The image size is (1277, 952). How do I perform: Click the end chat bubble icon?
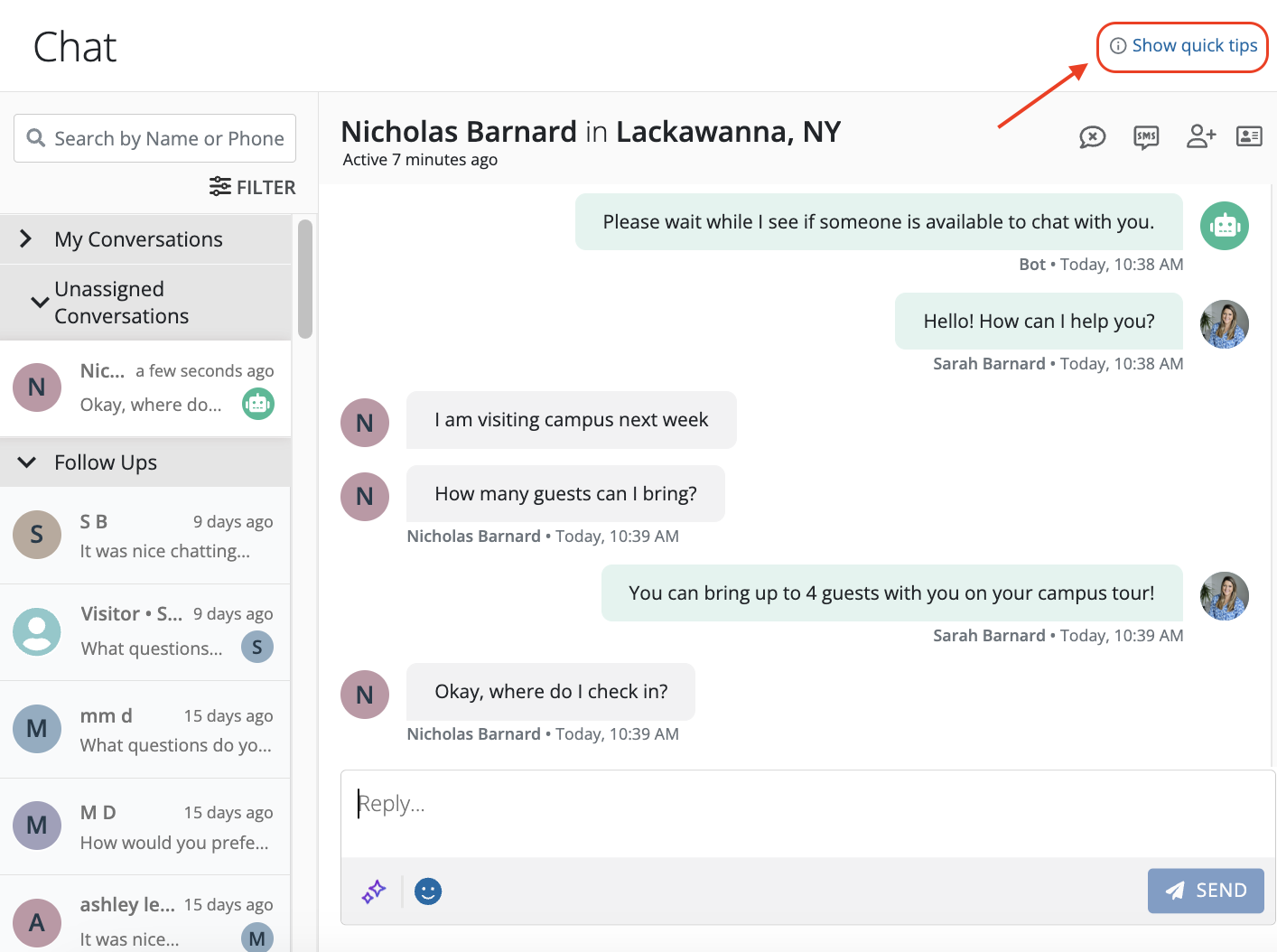click(1092, 137)
